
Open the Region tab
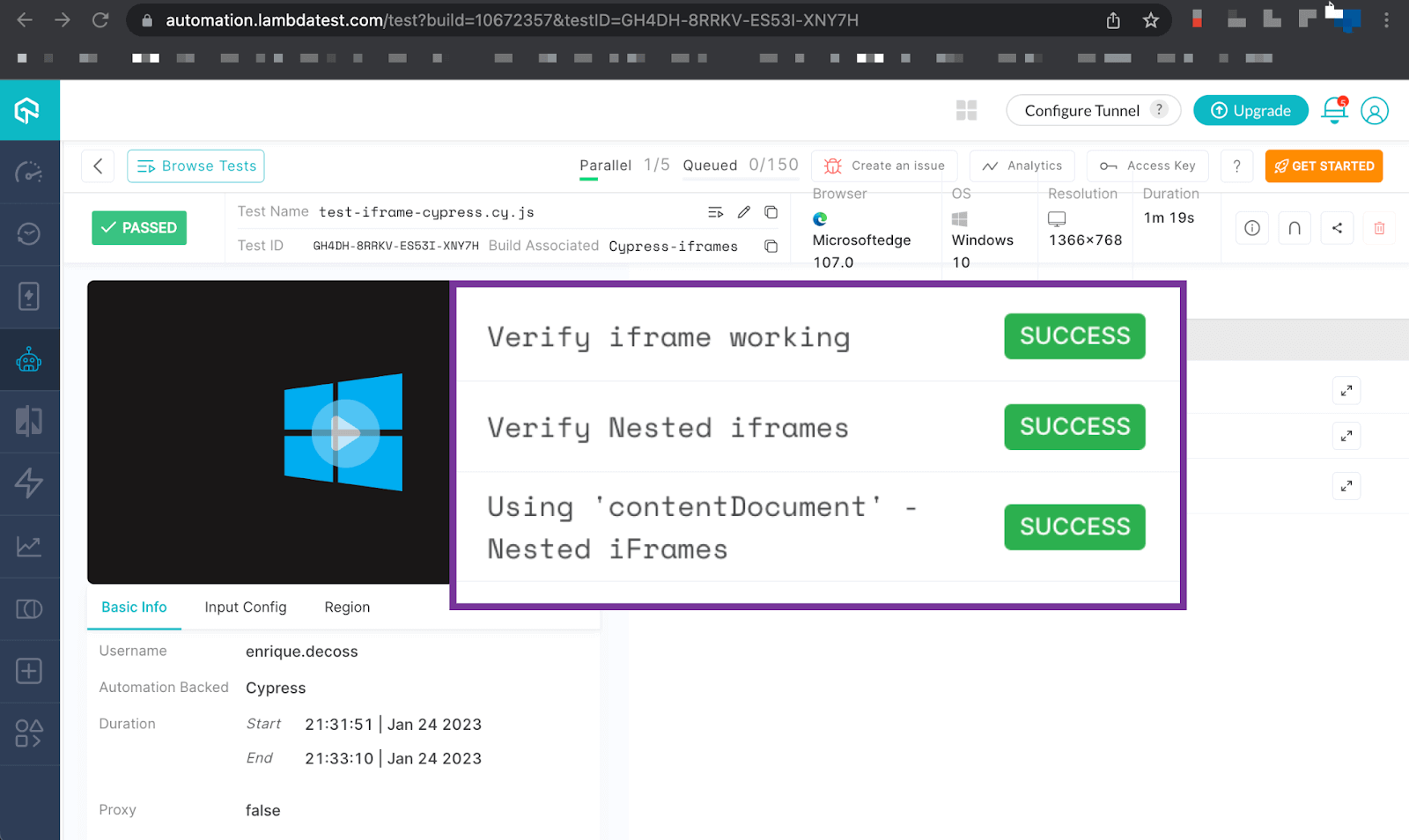pos(346,607)
